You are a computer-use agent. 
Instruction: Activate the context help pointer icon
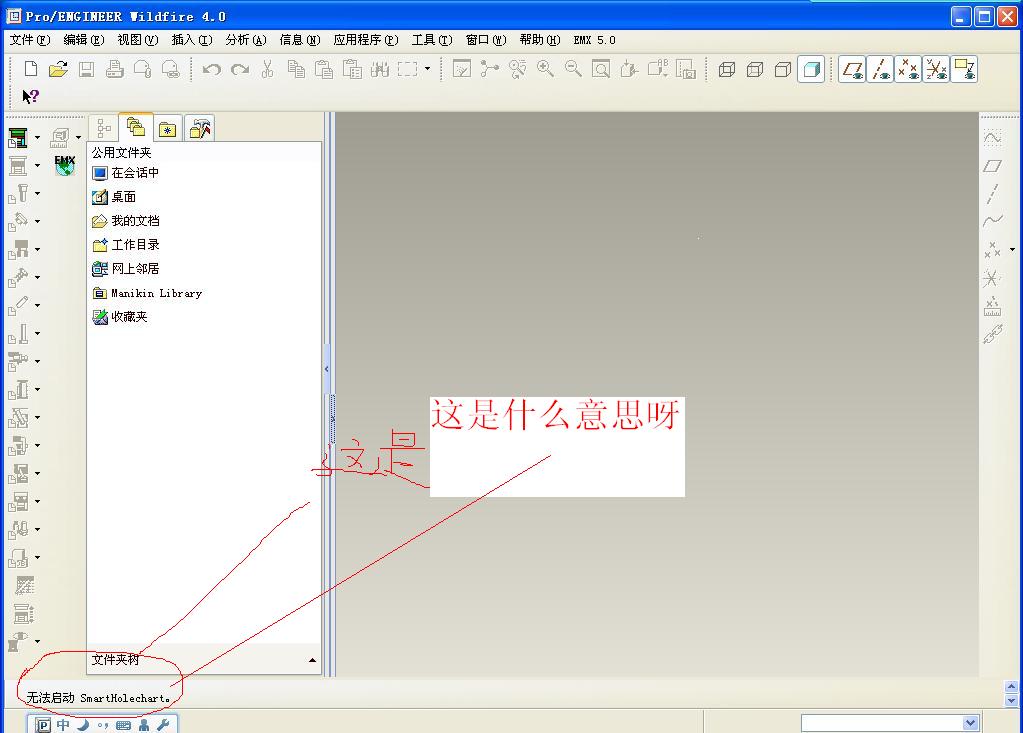coord(31,97)
